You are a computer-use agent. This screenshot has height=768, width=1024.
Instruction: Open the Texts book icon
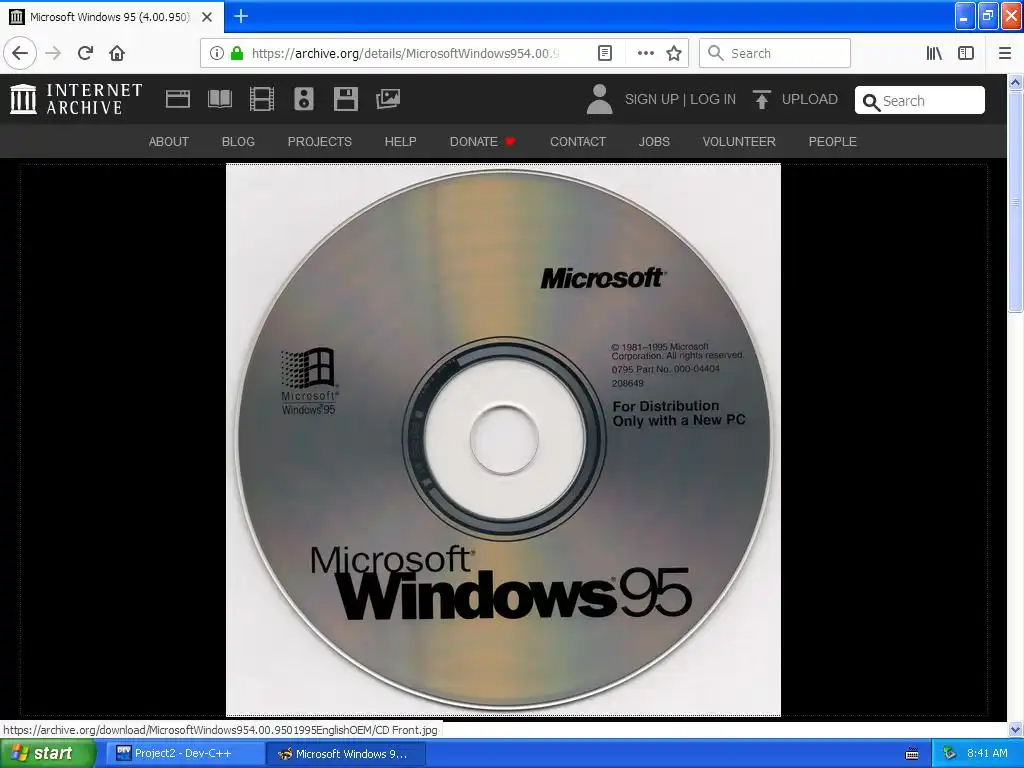(x=219, y=99)
